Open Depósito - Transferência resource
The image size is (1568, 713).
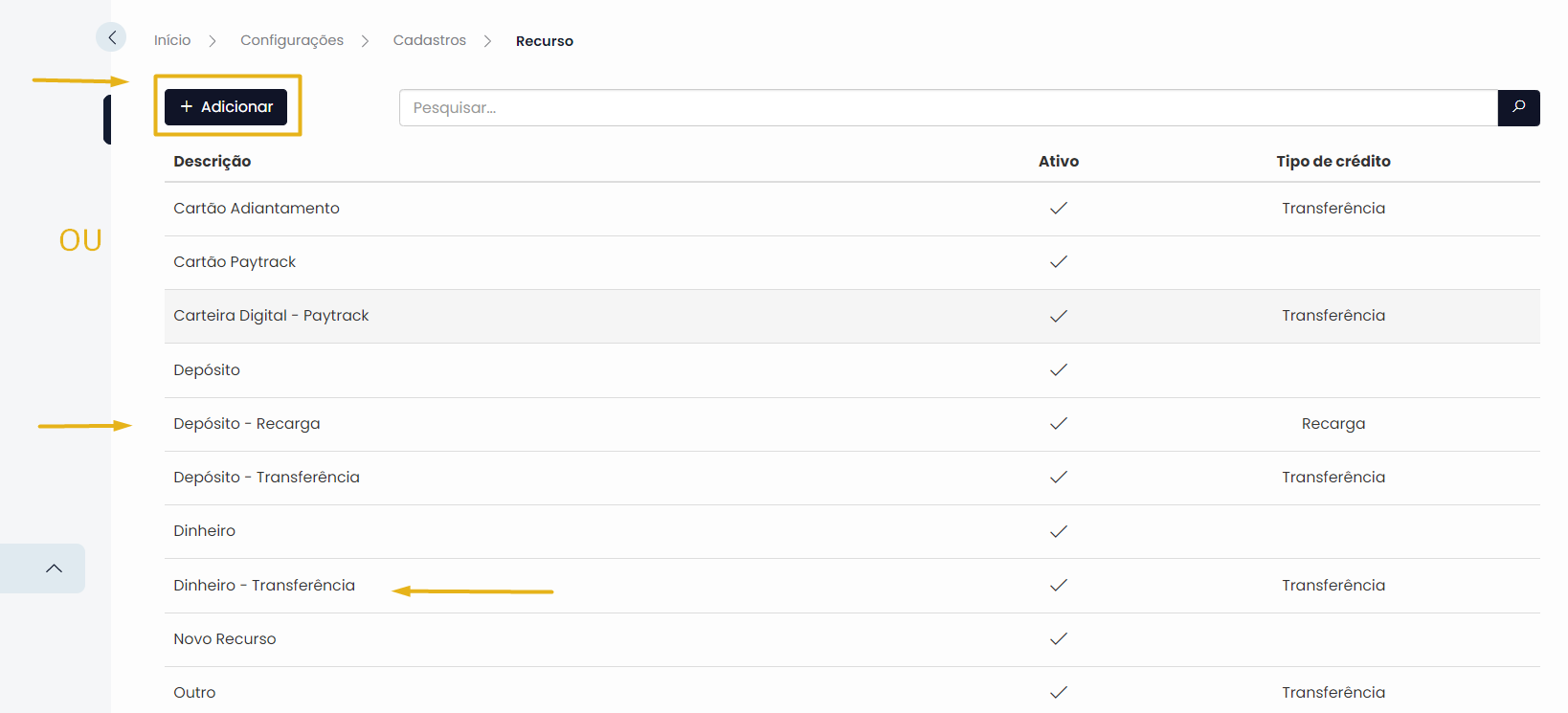[852, 478]
